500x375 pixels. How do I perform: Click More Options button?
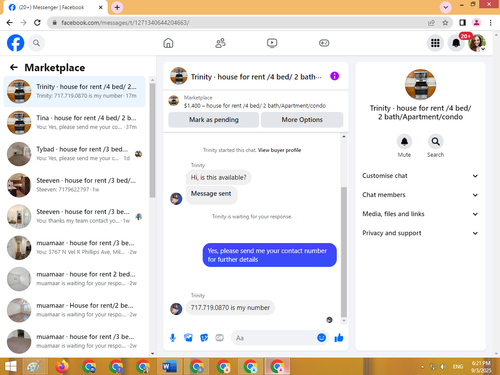pyautogui.click(x=302, y=120)
